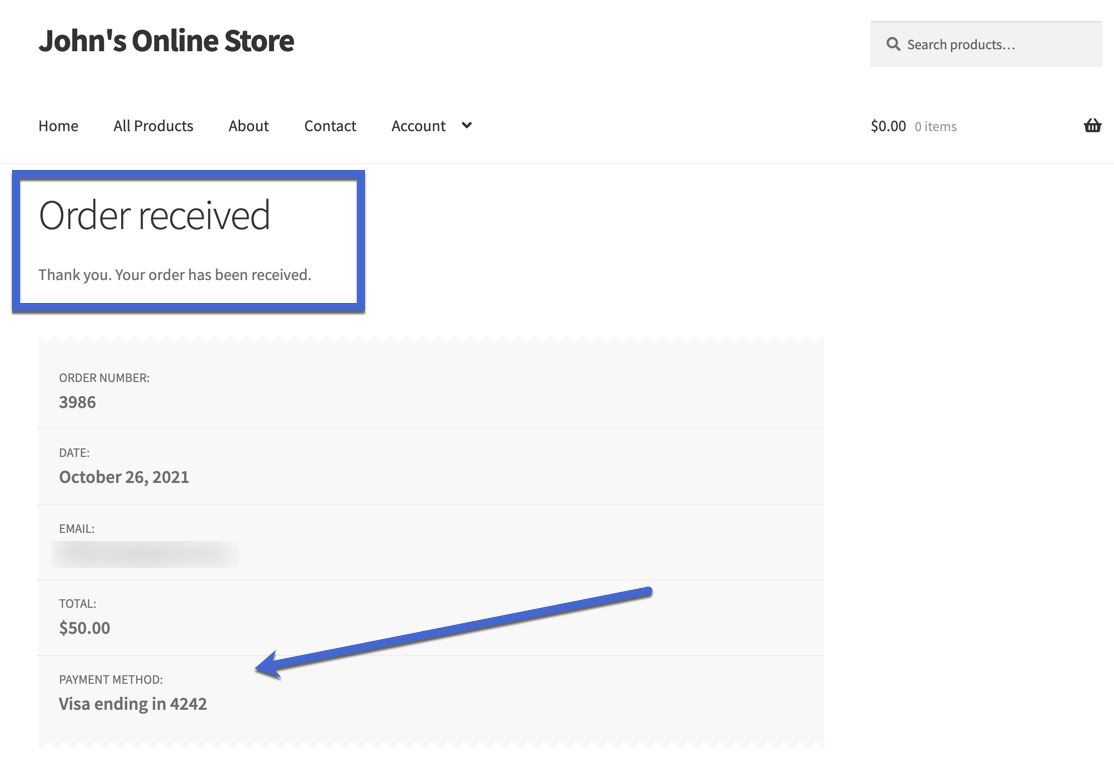Click the TOTAL label
1114x757 pixels.
tap(77, 604)
